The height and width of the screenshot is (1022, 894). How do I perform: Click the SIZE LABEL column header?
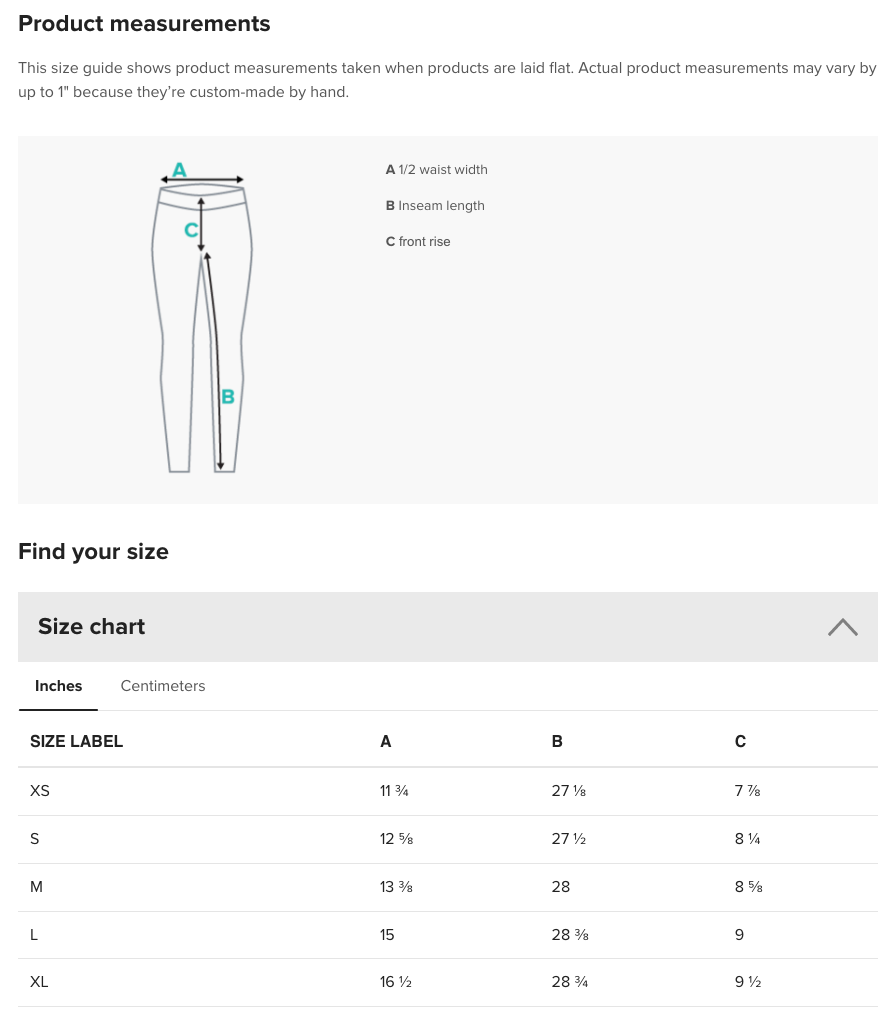(x=77, y=742)
